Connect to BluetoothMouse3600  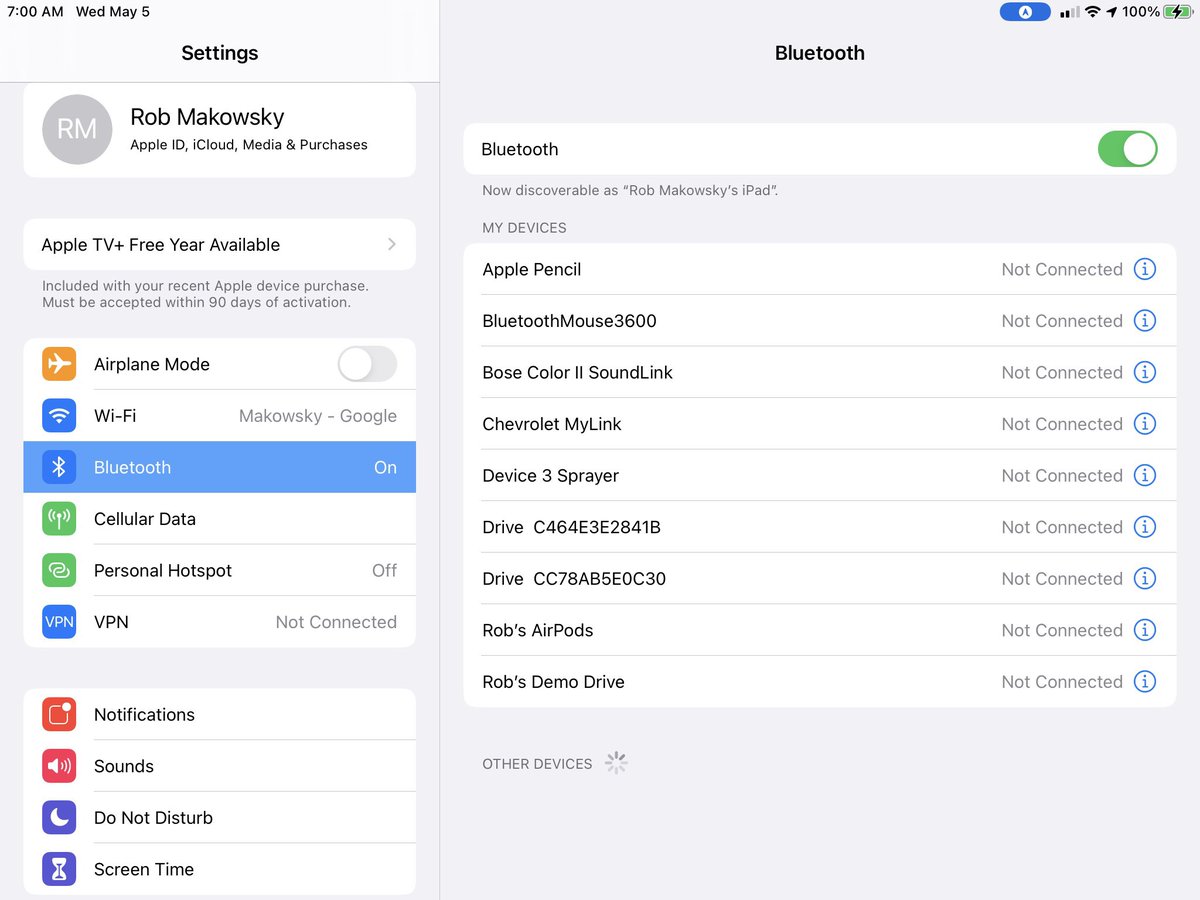[x=820, y=321]
